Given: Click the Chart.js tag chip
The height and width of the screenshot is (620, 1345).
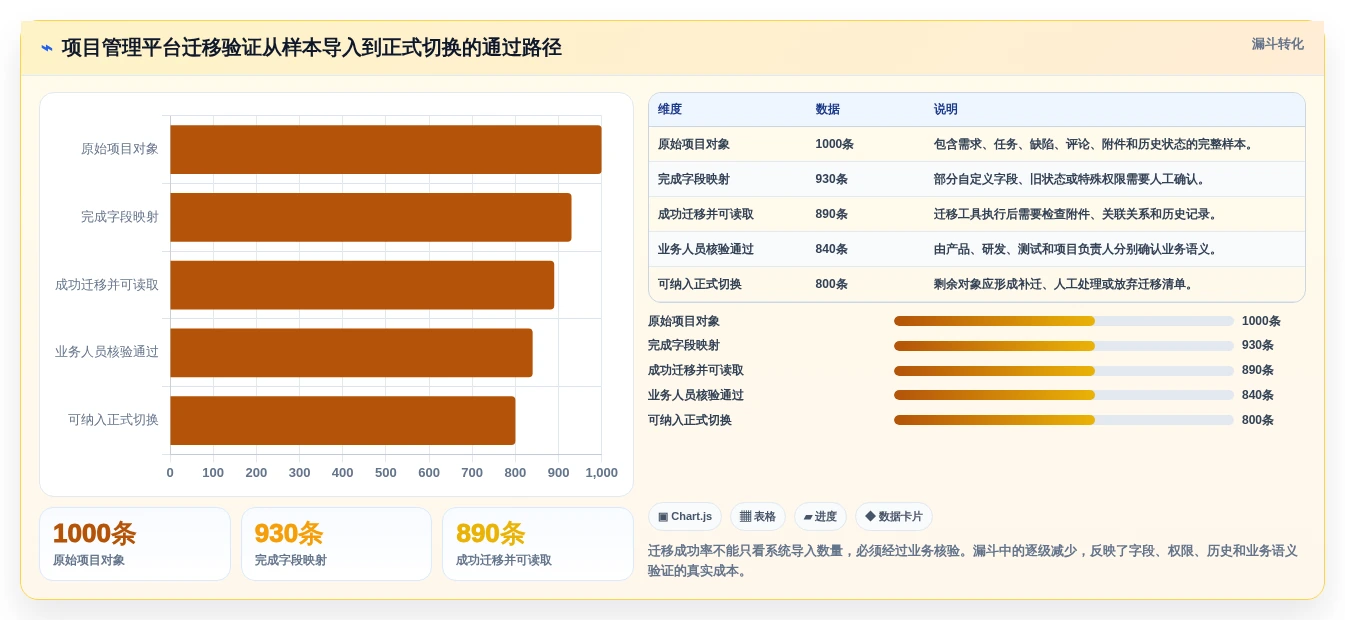Looking at the screenshot, I should pos(685,516).
